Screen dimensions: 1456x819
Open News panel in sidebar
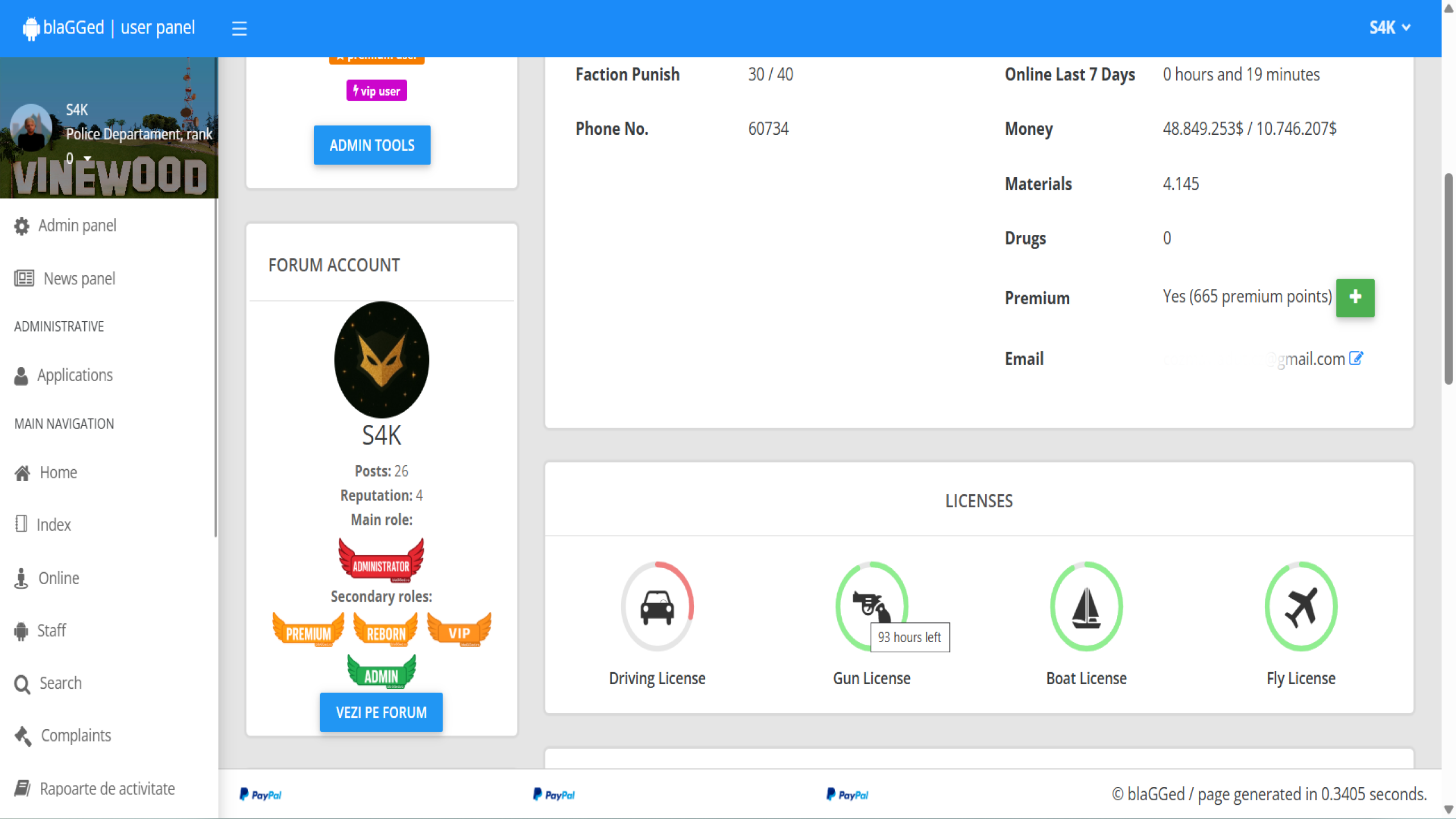79,278
